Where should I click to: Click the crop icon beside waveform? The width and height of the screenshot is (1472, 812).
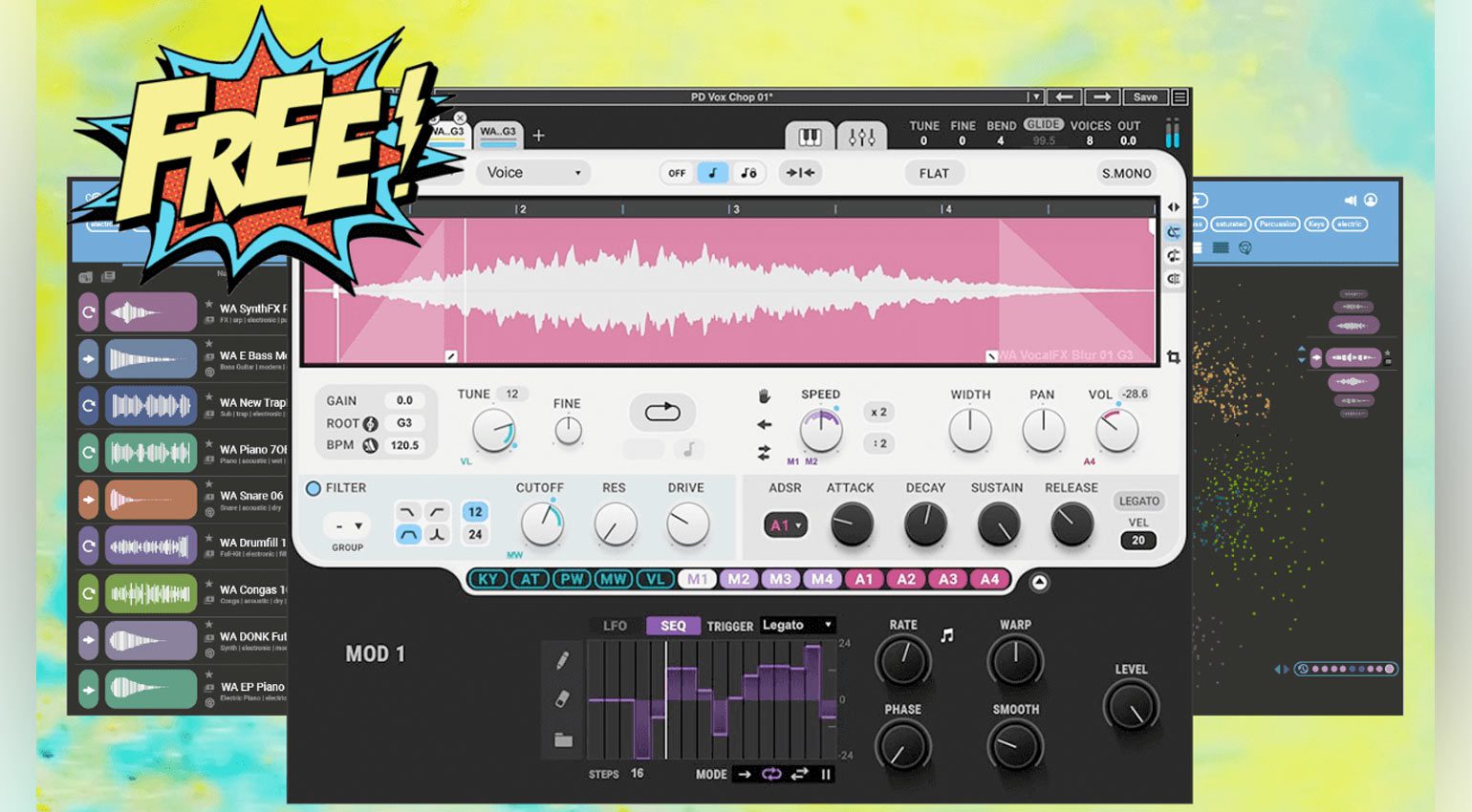(1173, 357)
